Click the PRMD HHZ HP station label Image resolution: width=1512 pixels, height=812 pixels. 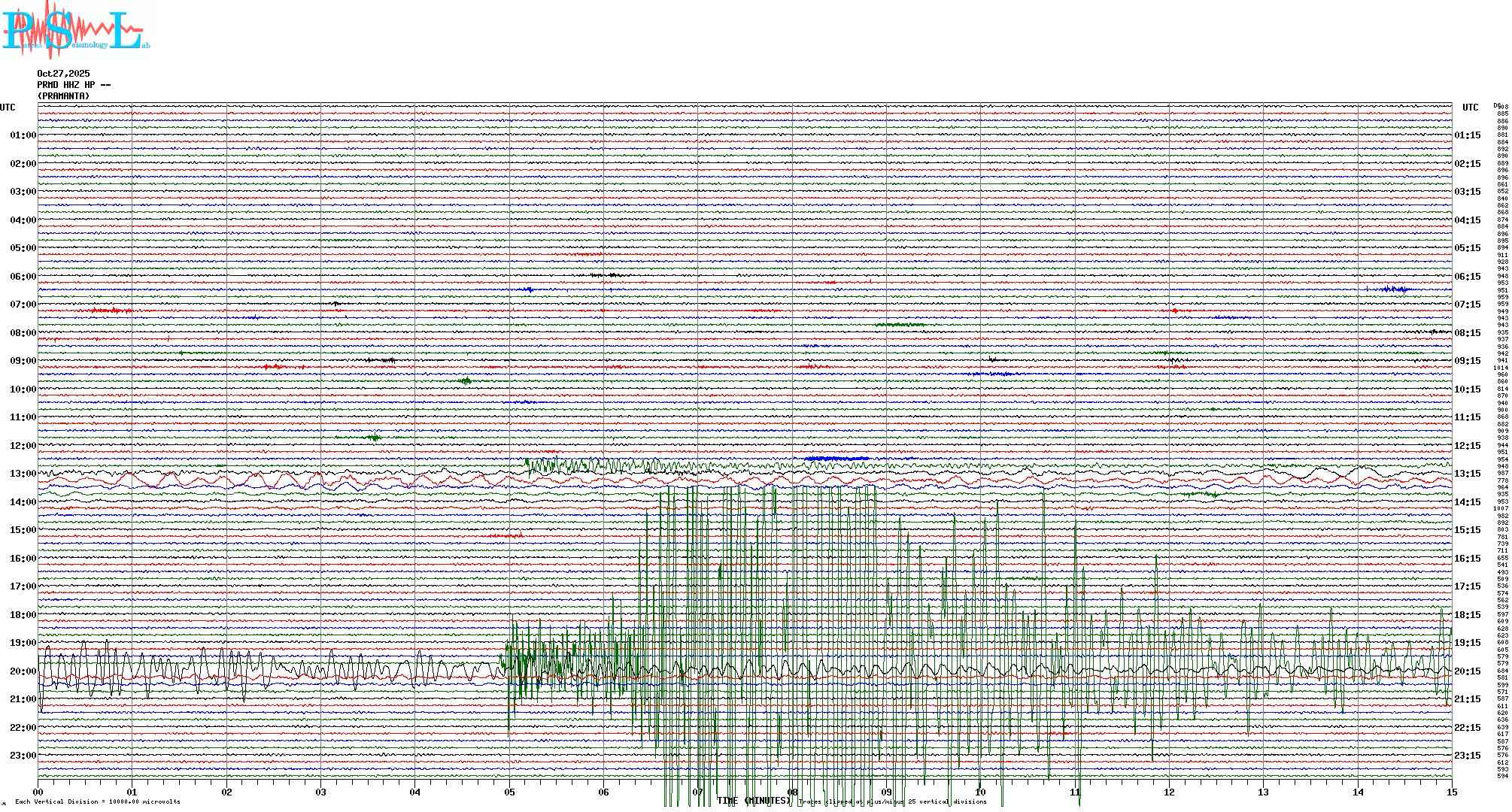74,85
